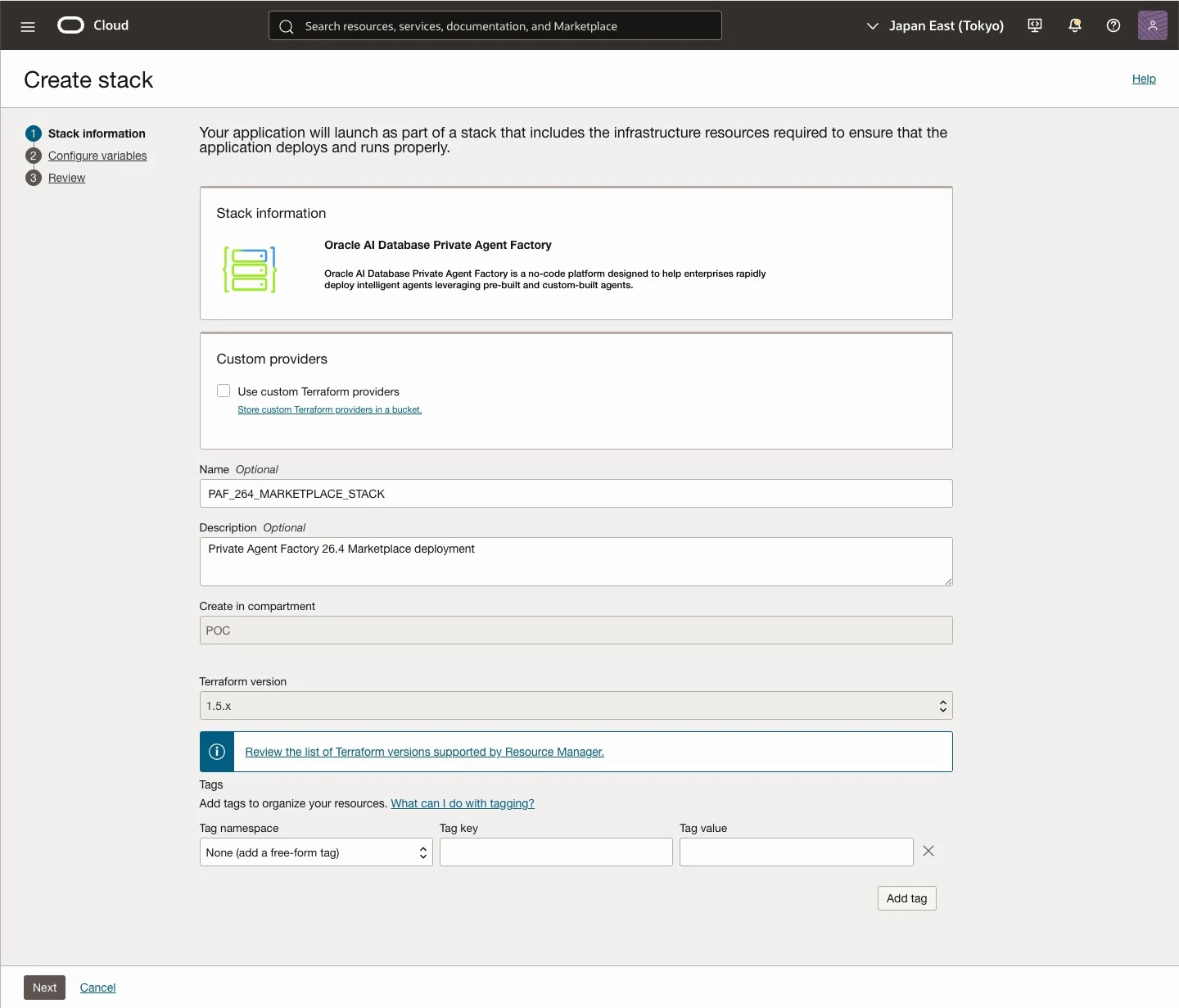This screenshot has width=1179, height=1008.
Task: Open What can I do with tagging link
Action: tap(463, 803)
